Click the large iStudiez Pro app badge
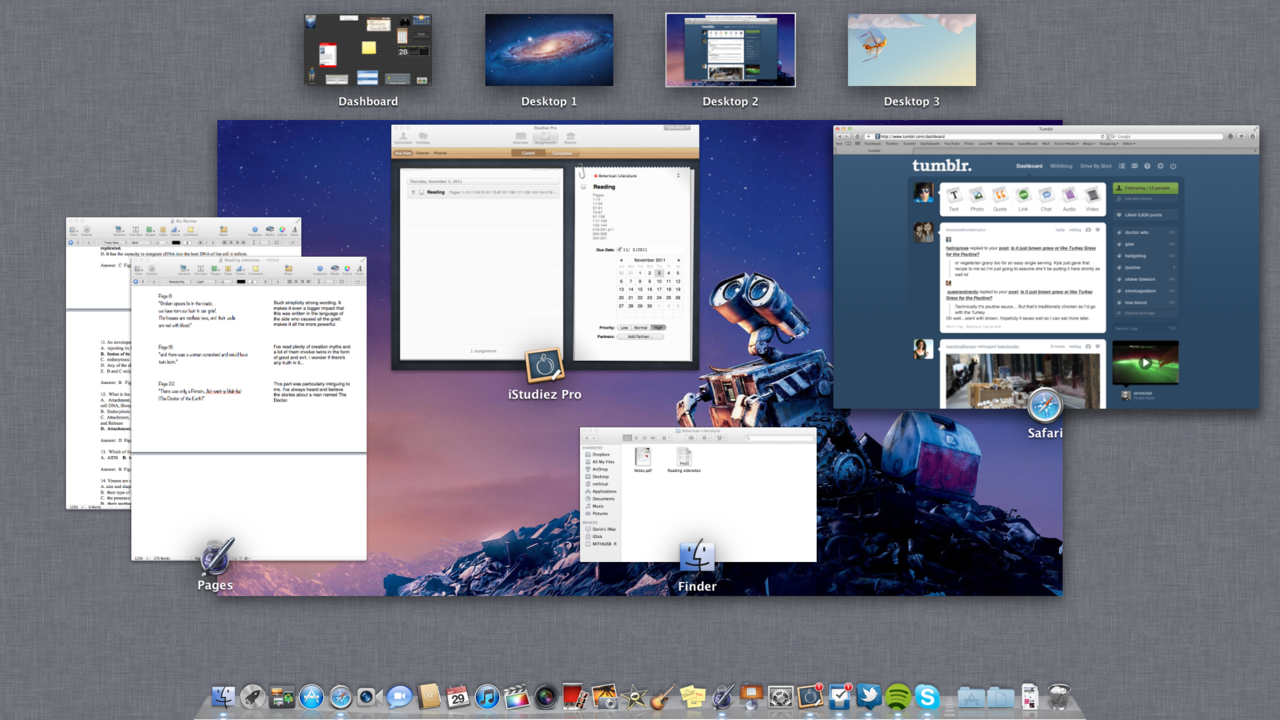1280x720 pixels. pyautogui.click(x=545, y=367)
